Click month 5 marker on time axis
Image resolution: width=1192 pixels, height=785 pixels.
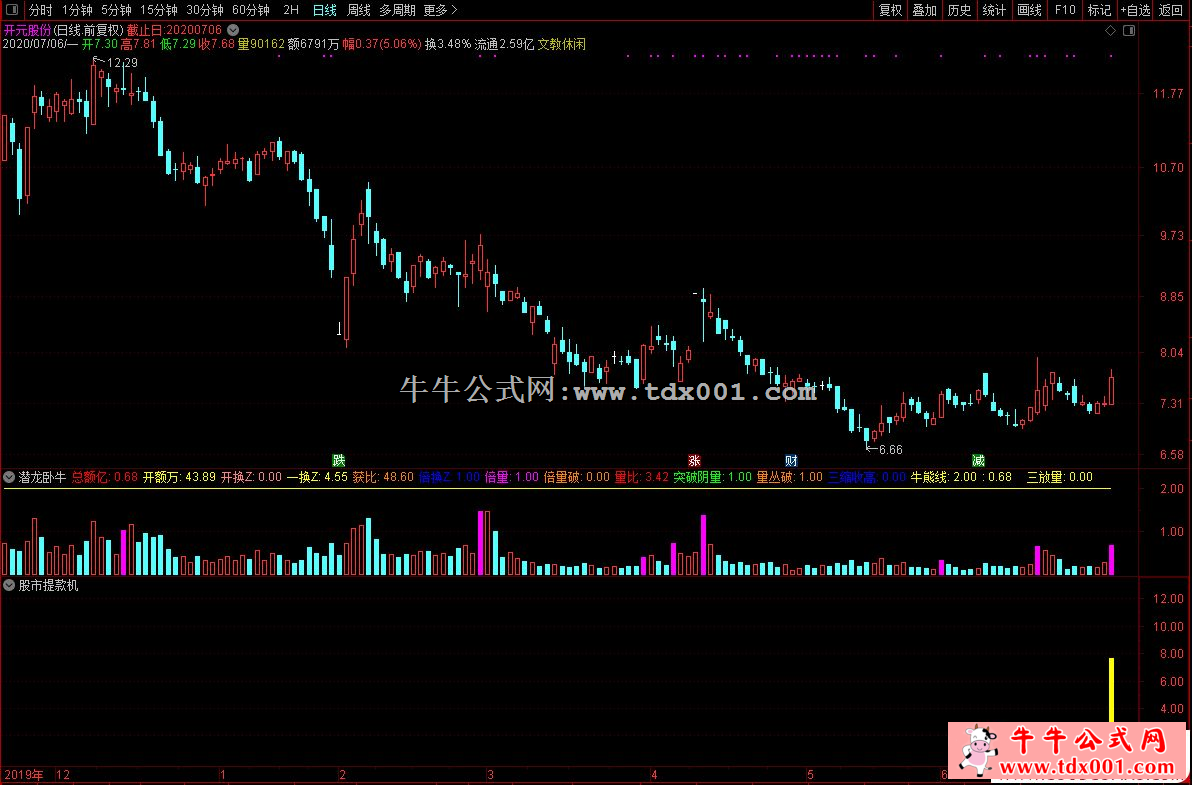pos(810,775)
